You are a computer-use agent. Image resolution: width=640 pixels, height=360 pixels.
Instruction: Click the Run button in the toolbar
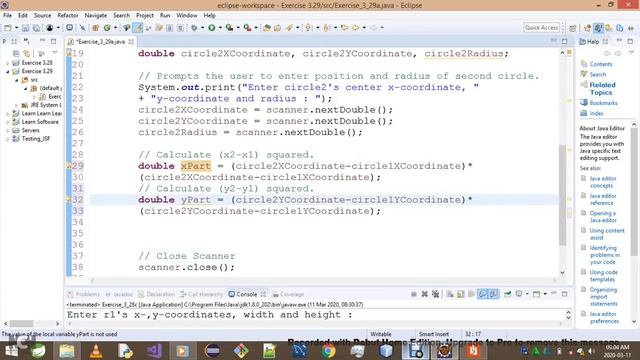[x=211, y=28]
